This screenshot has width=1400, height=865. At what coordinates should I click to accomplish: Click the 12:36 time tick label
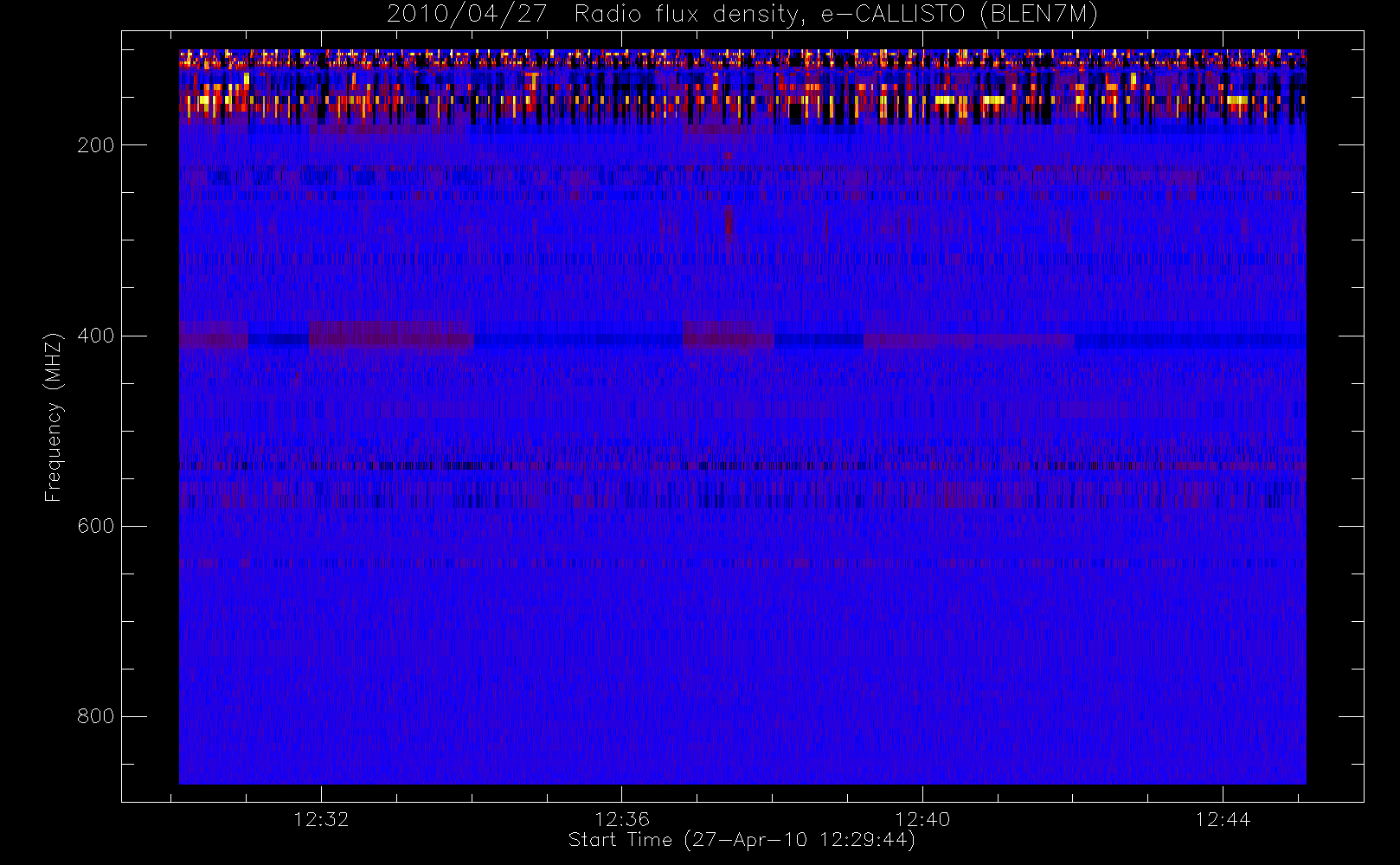click(x=622, y=819)
